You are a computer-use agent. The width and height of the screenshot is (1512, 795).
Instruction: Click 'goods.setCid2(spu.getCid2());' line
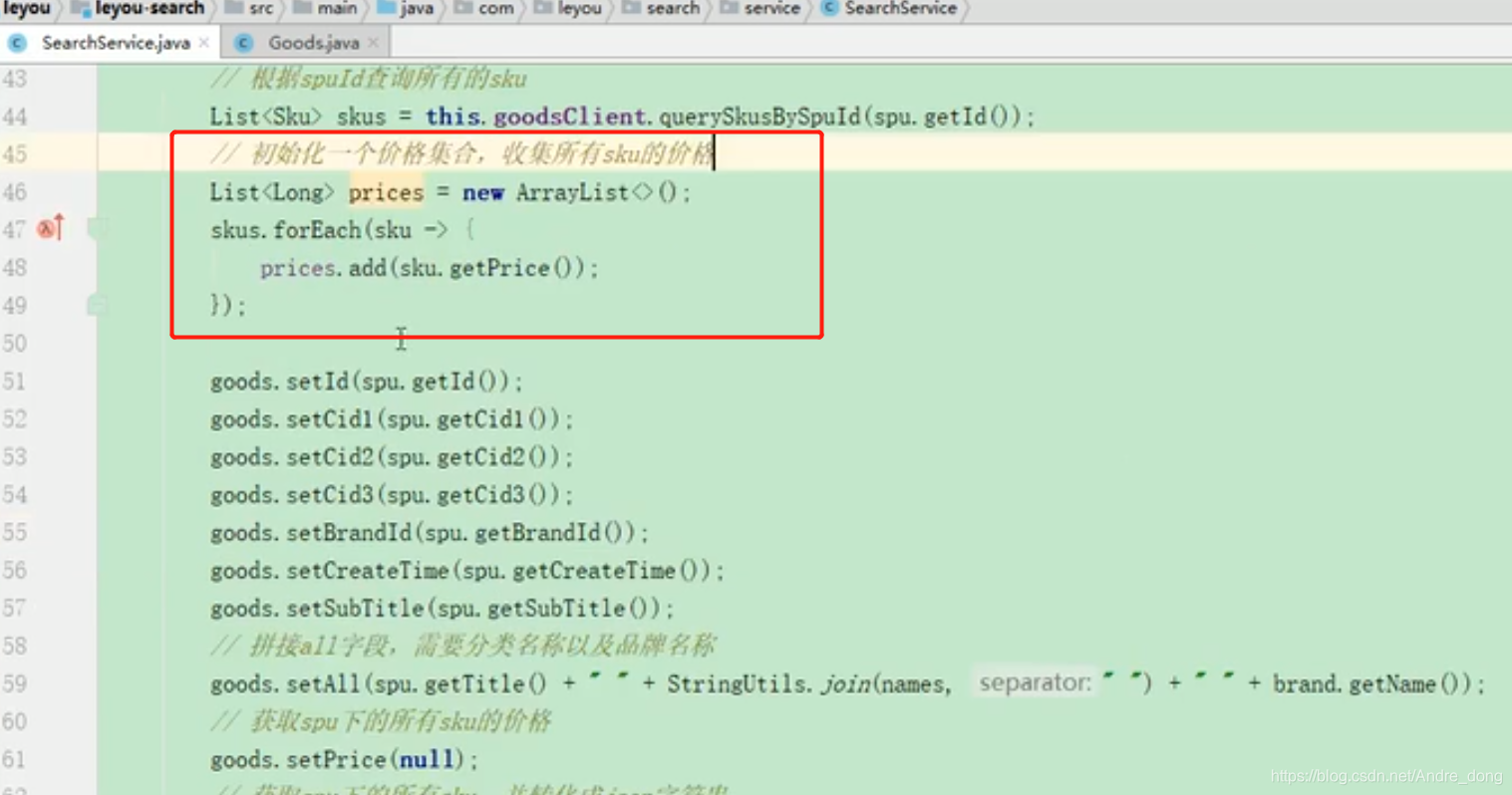(x=392, y=457)
